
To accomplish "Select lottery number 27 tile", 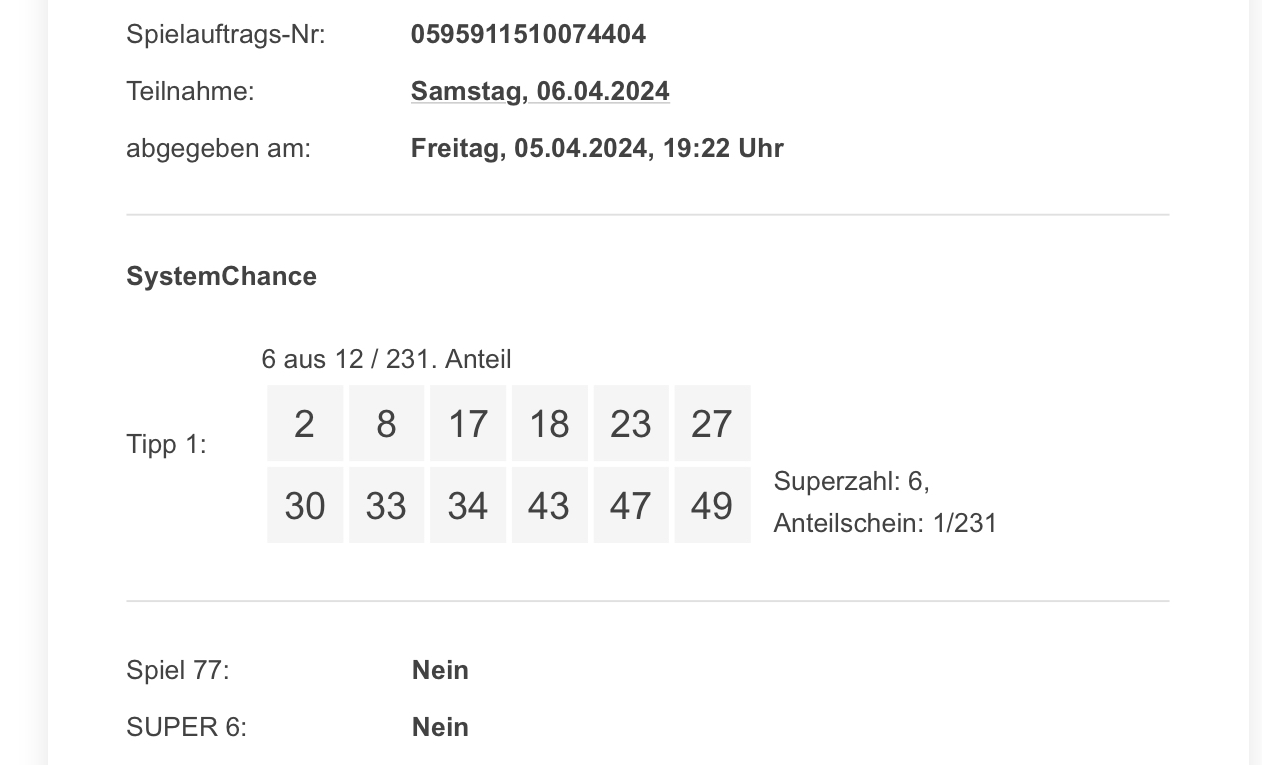I will coord(712,423).
